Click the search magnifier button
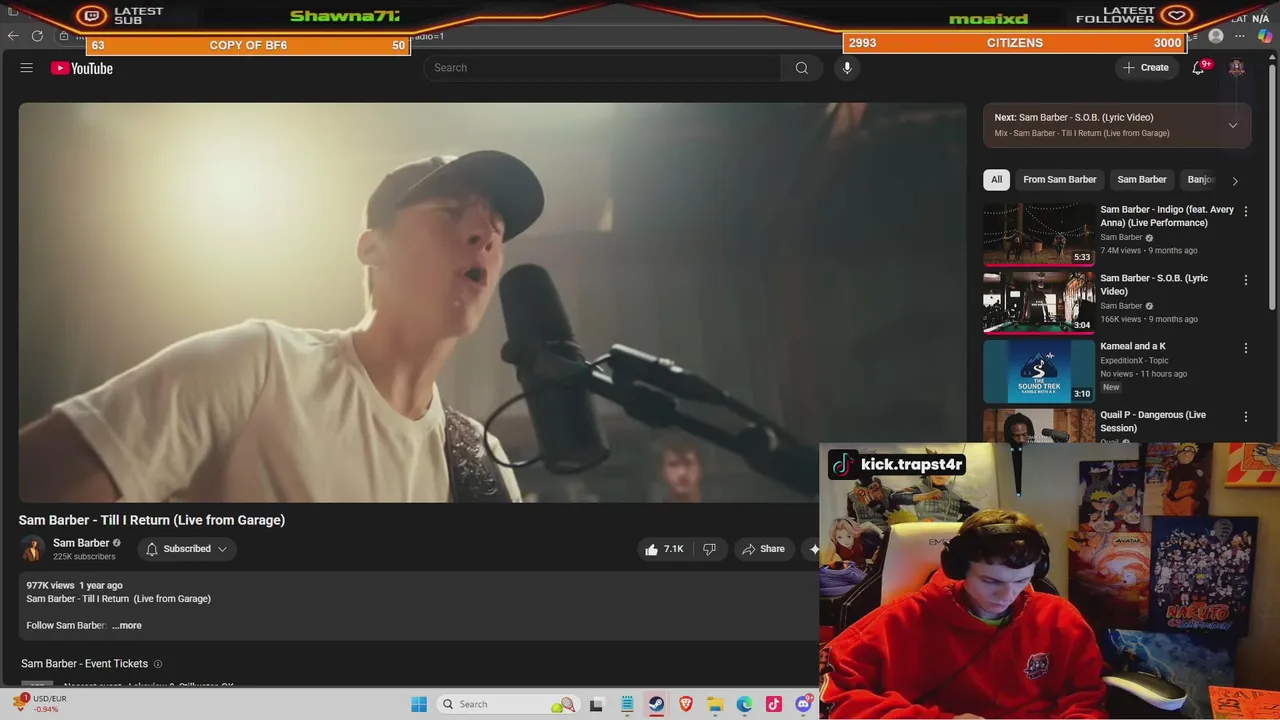Image resolution: width=1280 pixels, height=720 pixels. click(801, 68)
